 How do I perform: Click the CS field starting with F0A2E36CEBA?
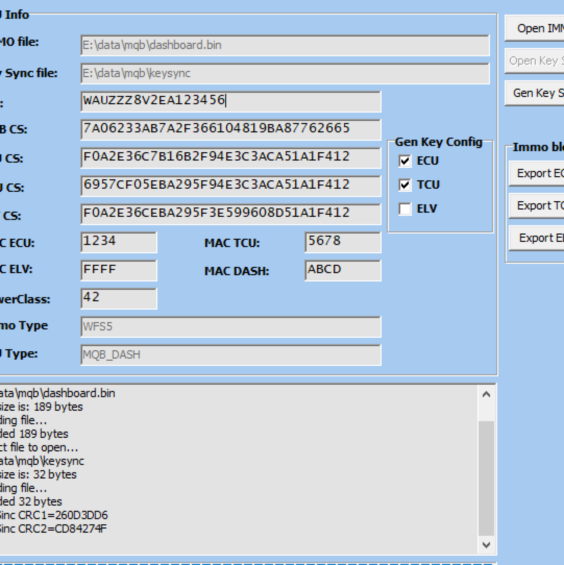[231, 214]
